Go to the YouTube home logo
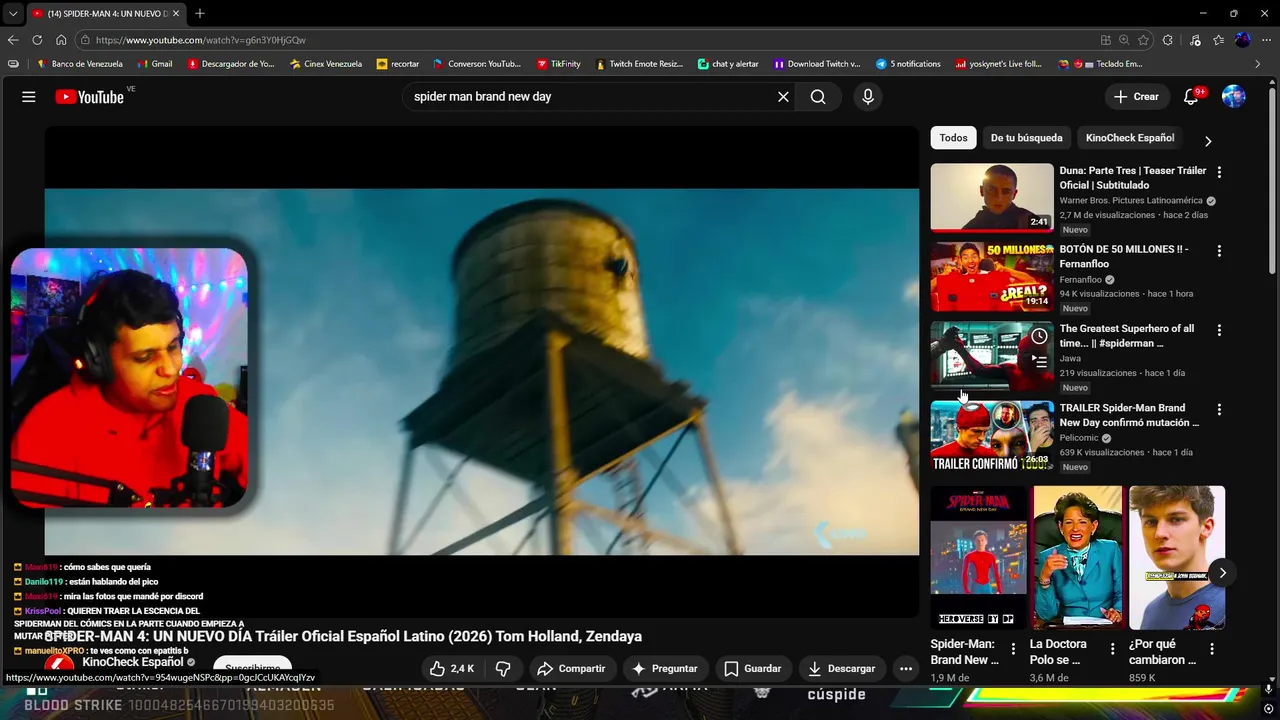1280x720 pixels. pos(89,97)
